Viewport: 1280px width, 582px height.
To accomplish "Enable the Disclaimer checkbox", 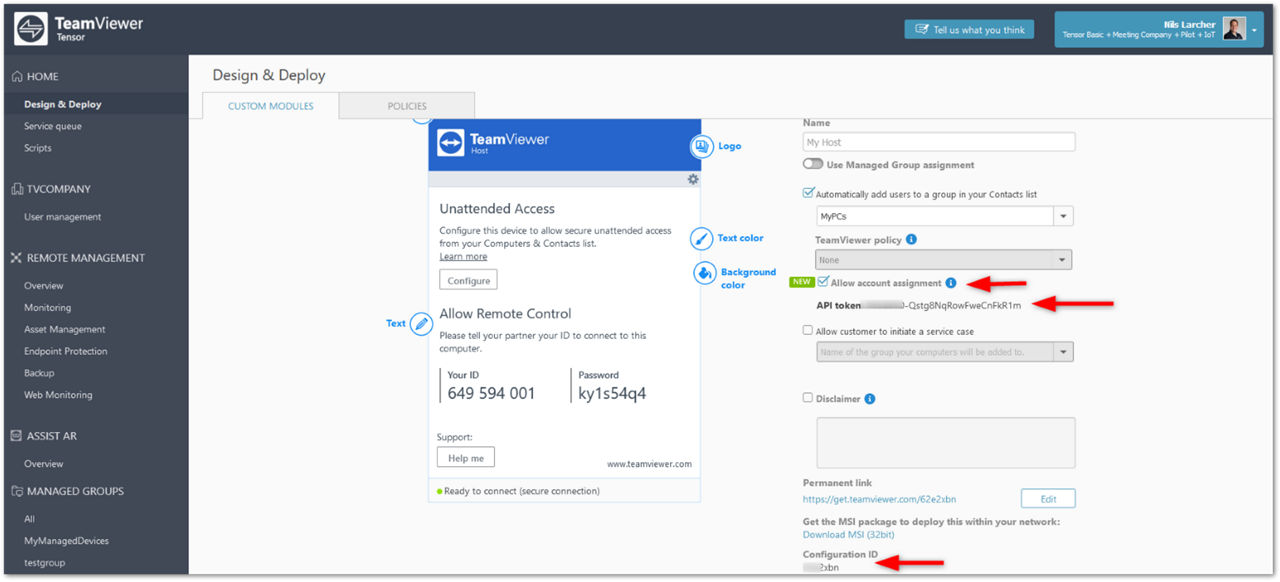I will point(808,398).
